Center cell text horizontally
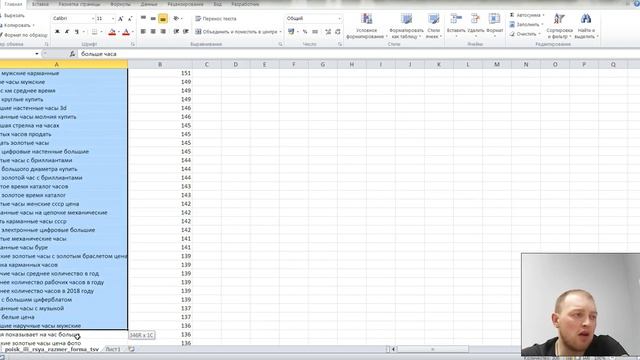This screenshot has height=360, width=640. [153, 31]
